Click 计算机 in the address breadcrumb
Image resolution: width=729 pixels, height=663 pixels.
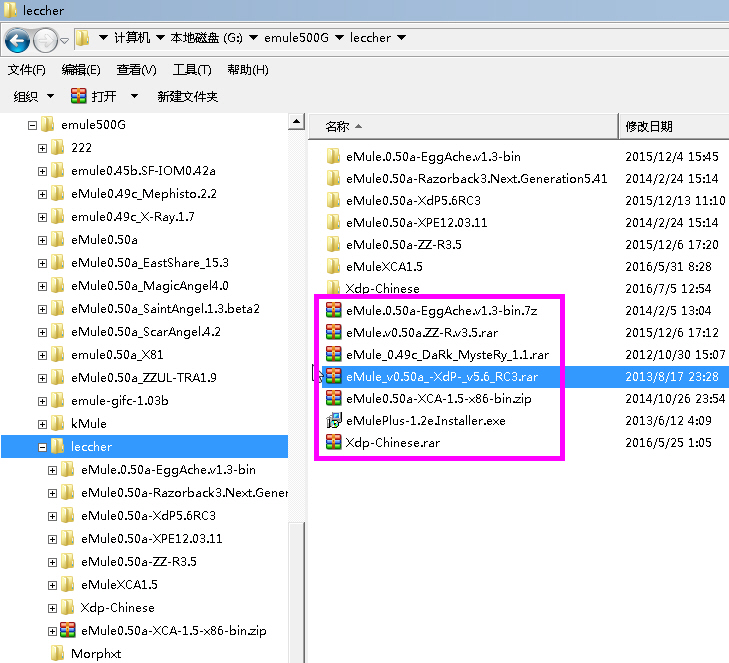(132, 37)
